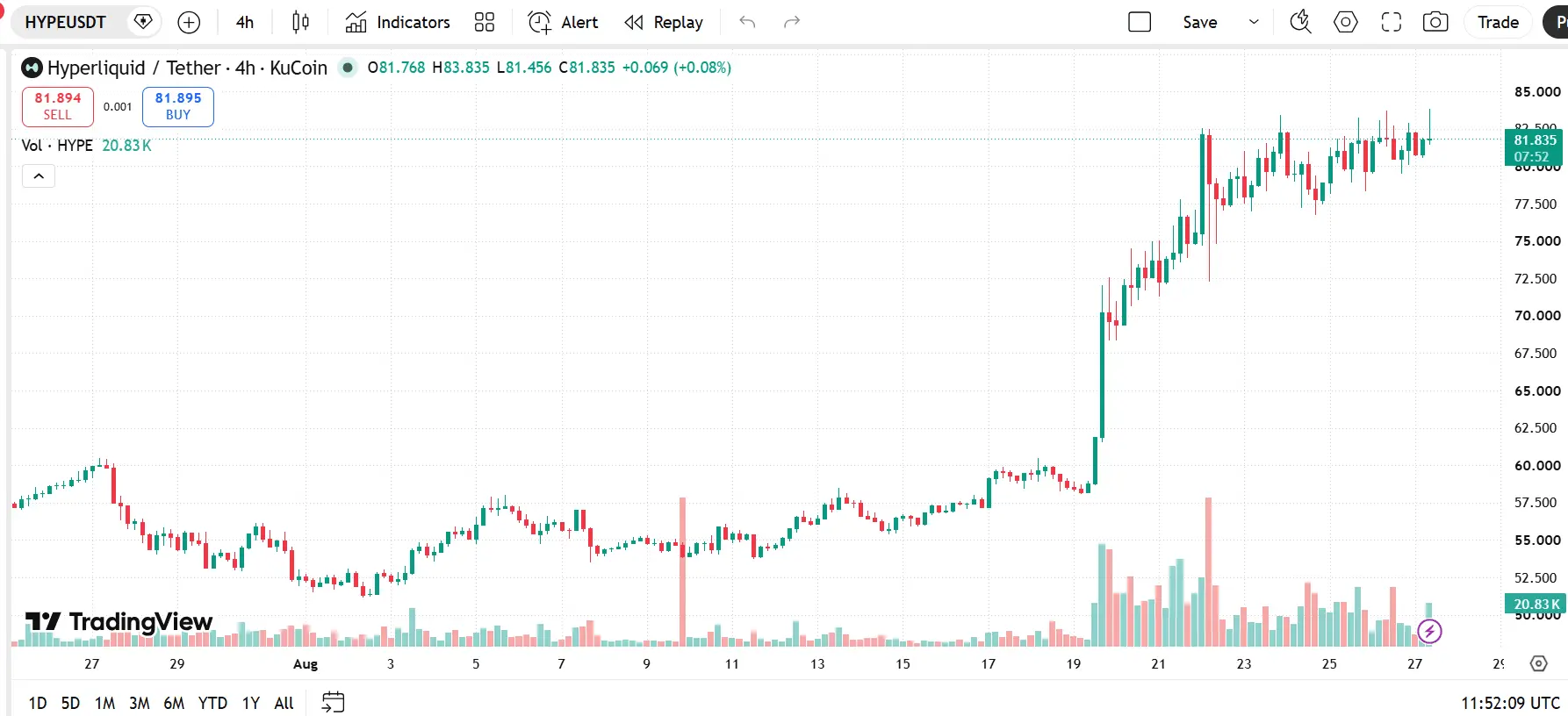Toggle fullscreen mode icon
This screenshot has width=1568, height=716.
[1392, 22]
